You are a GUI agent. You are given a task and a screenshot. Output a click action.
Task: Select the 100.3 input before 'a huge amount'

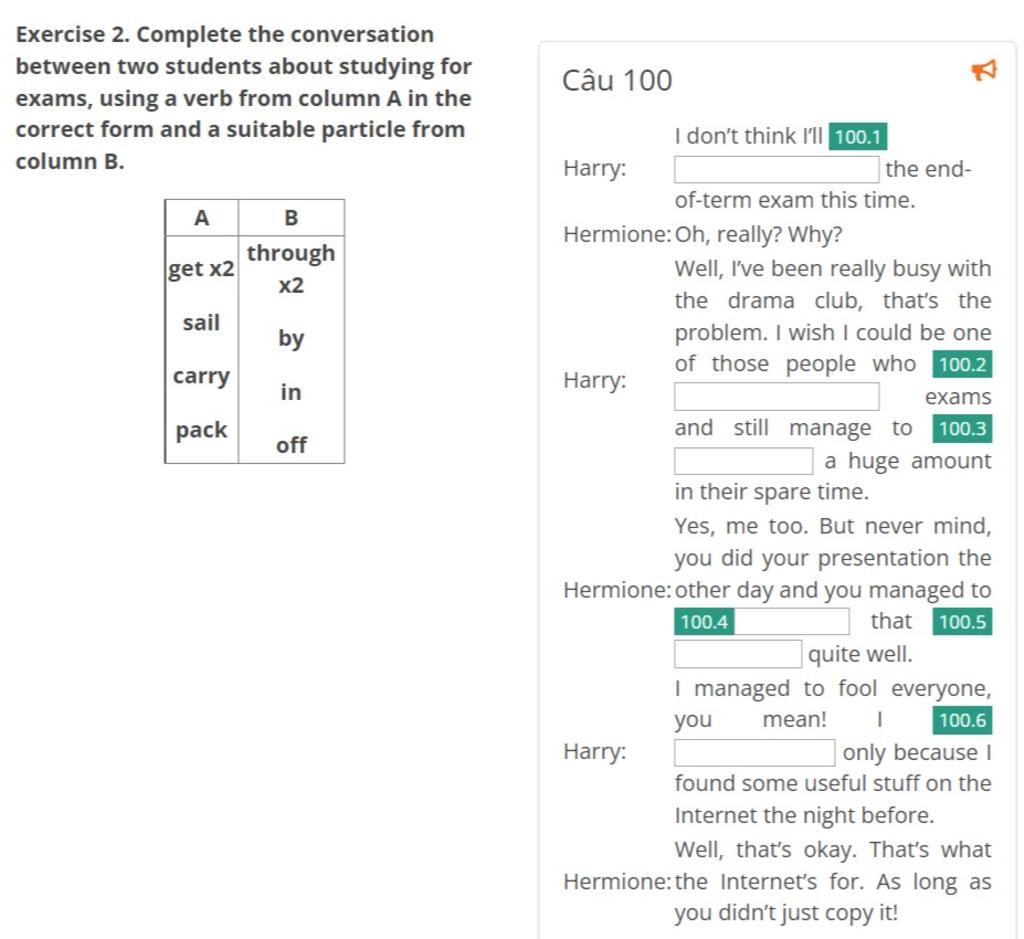click(x=743, y=461)
